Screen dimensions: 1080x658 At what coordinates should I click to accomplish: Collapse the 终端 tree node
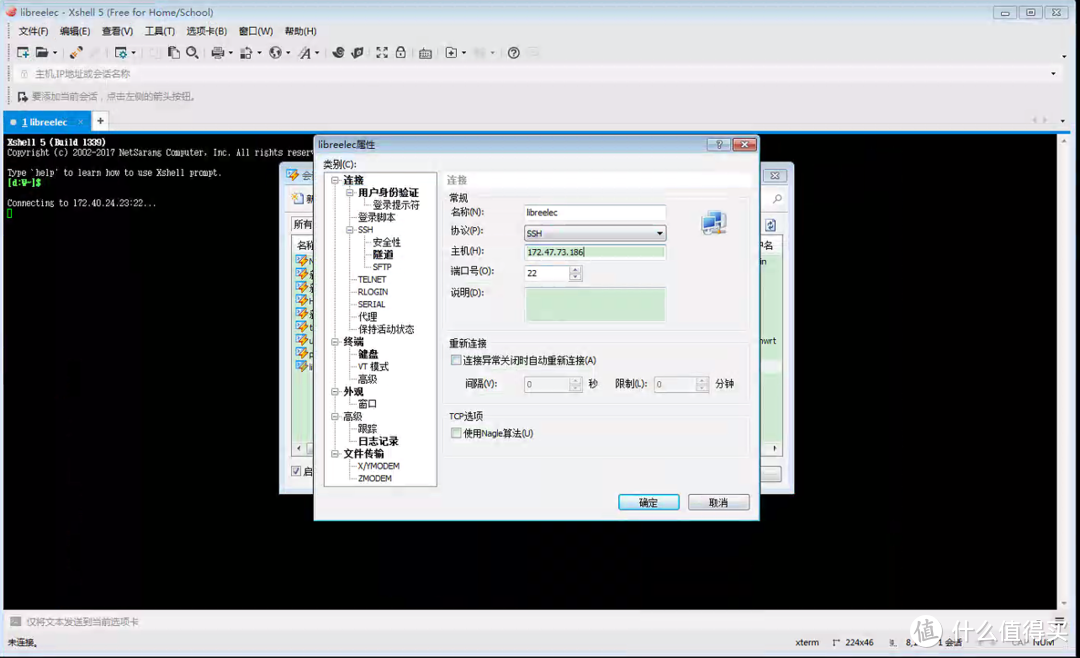click(x=335, y=342)
